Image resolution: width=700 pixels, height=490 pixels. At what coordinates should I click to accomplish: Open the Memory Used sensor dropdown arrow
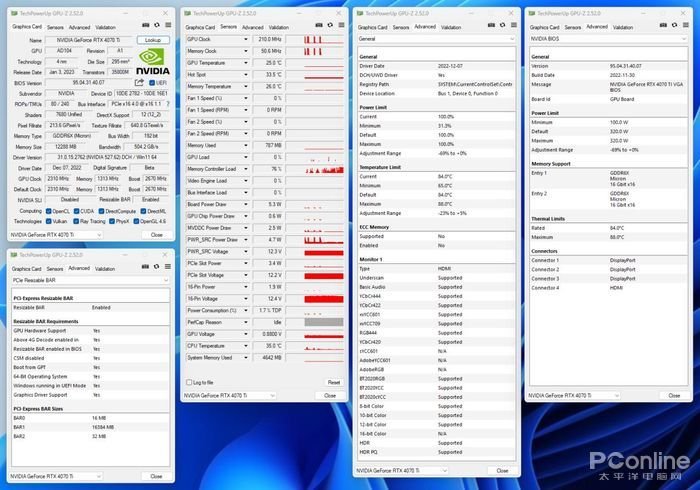246,145
